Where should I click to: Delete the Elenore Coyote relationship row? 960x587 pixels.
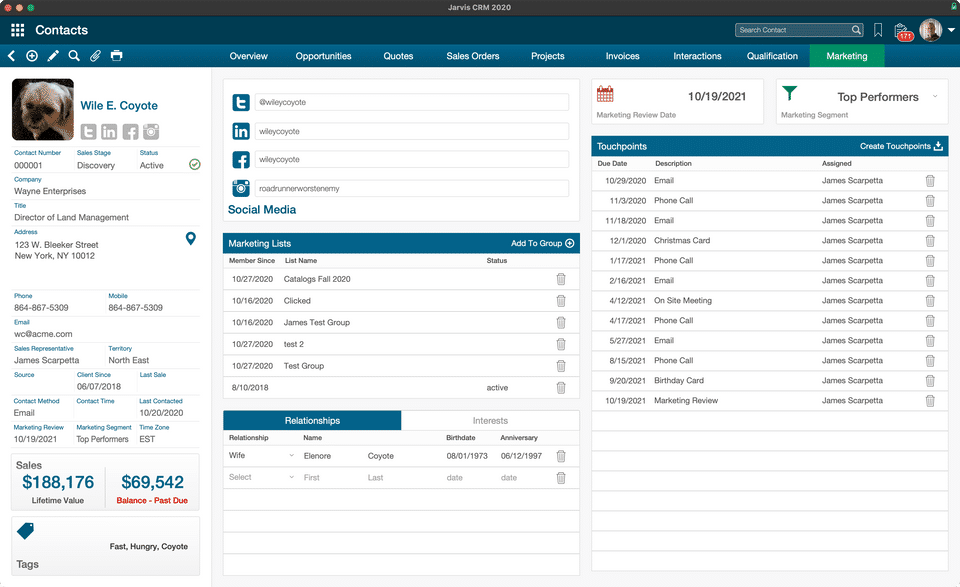561,456
